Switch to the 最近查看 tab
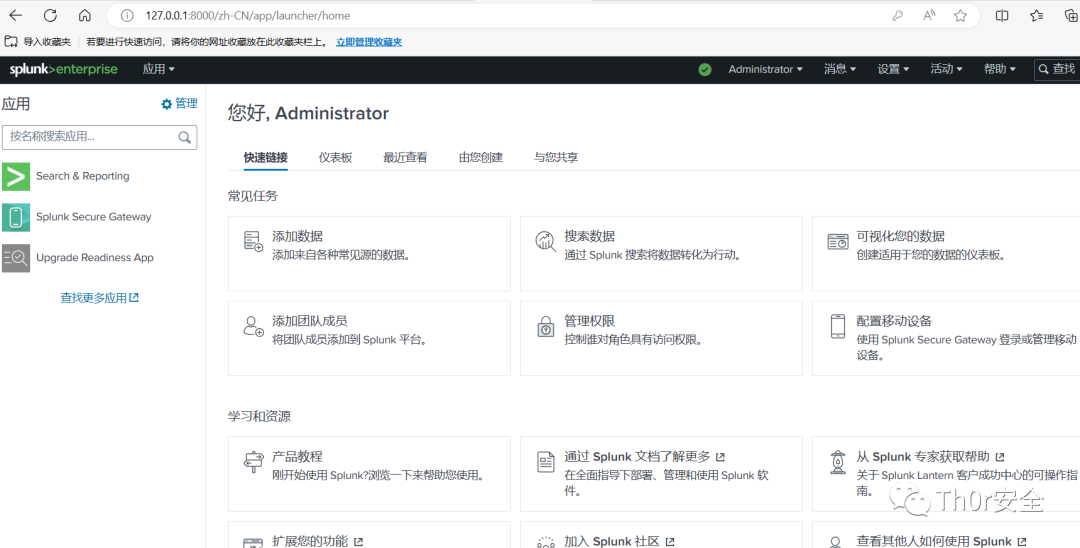 pyautogui.click(x=405, y=158)
